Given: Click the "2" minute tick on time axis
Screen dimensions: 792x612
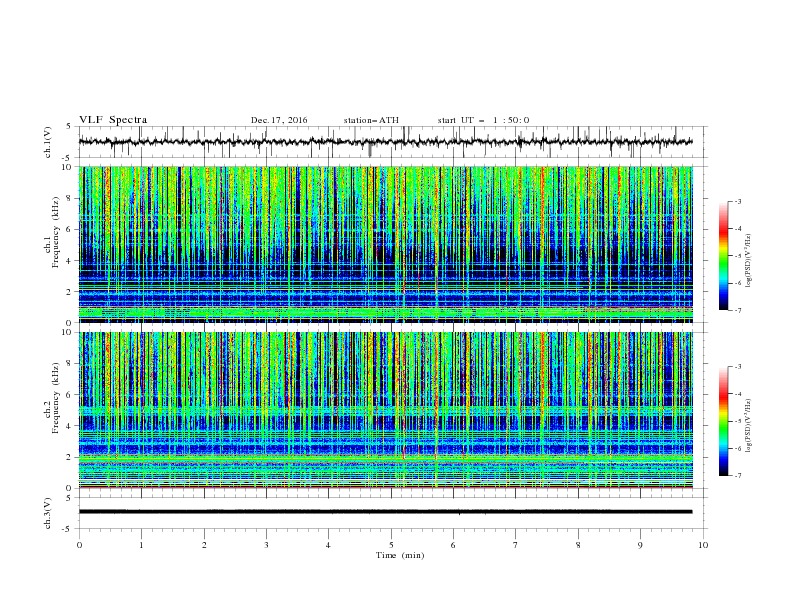Looking at the screenshot, I should pyautogui.click(x=204, y=545).
